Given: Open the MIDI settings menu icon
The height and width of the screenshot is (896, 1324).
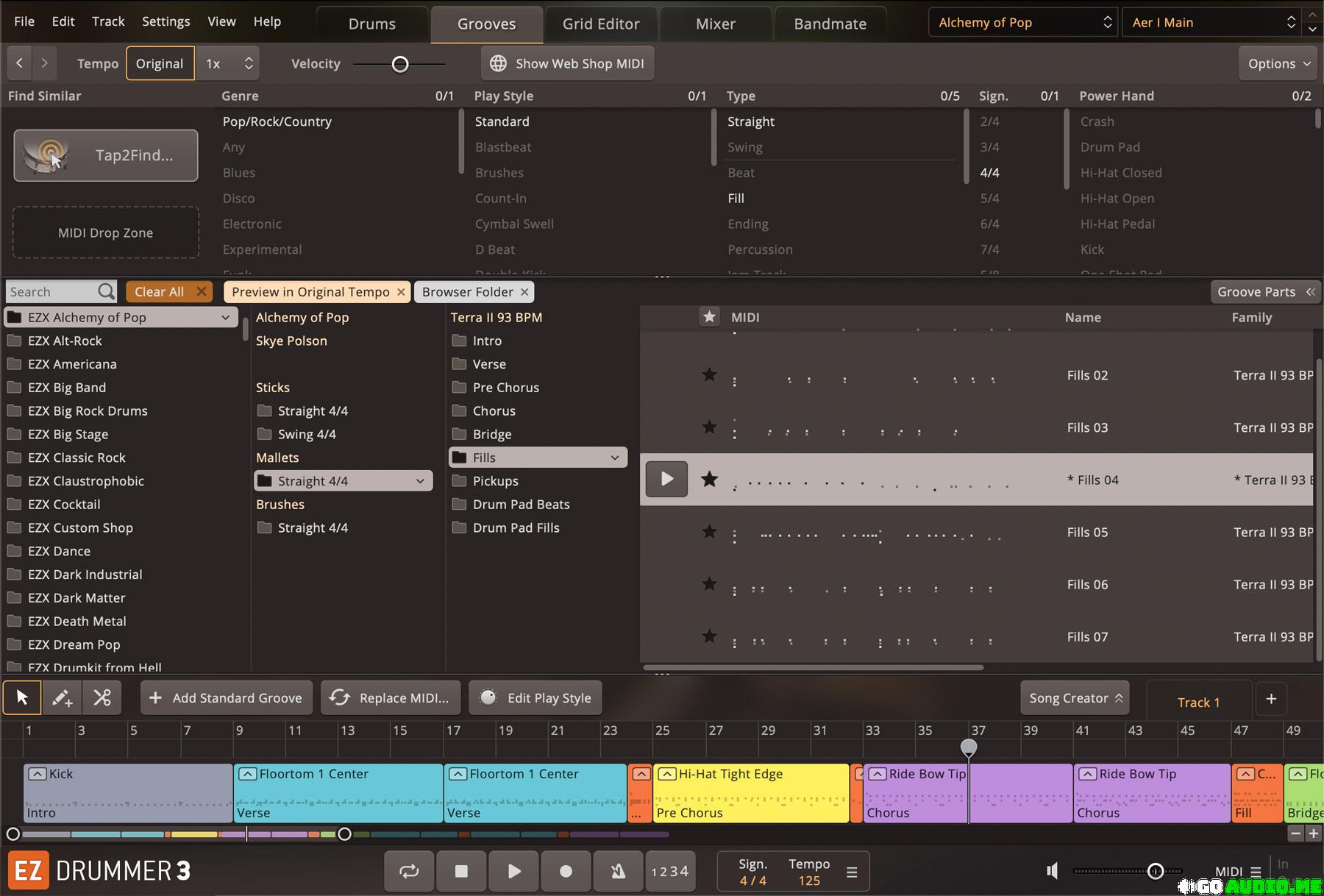Looking at the screenshot, I should point(1256,872).
